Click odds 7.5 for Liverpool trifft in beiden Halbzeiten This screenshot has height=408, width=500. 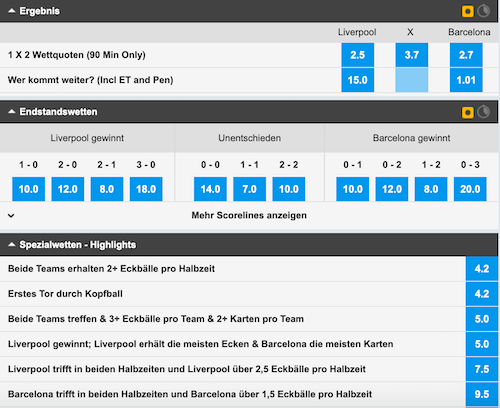(482, 369)
